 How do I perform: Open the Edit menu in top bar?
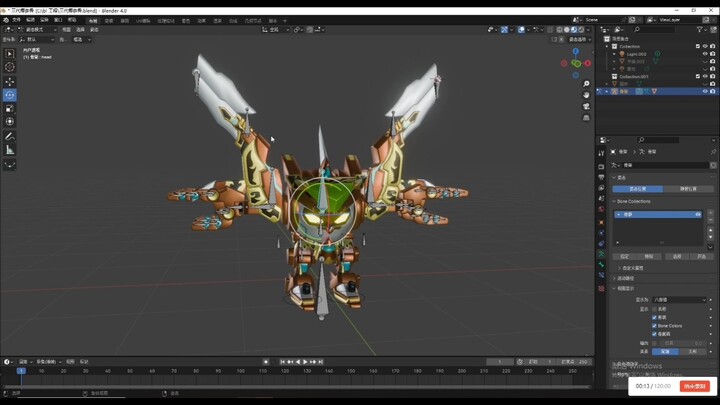click(x=31, y=20)
